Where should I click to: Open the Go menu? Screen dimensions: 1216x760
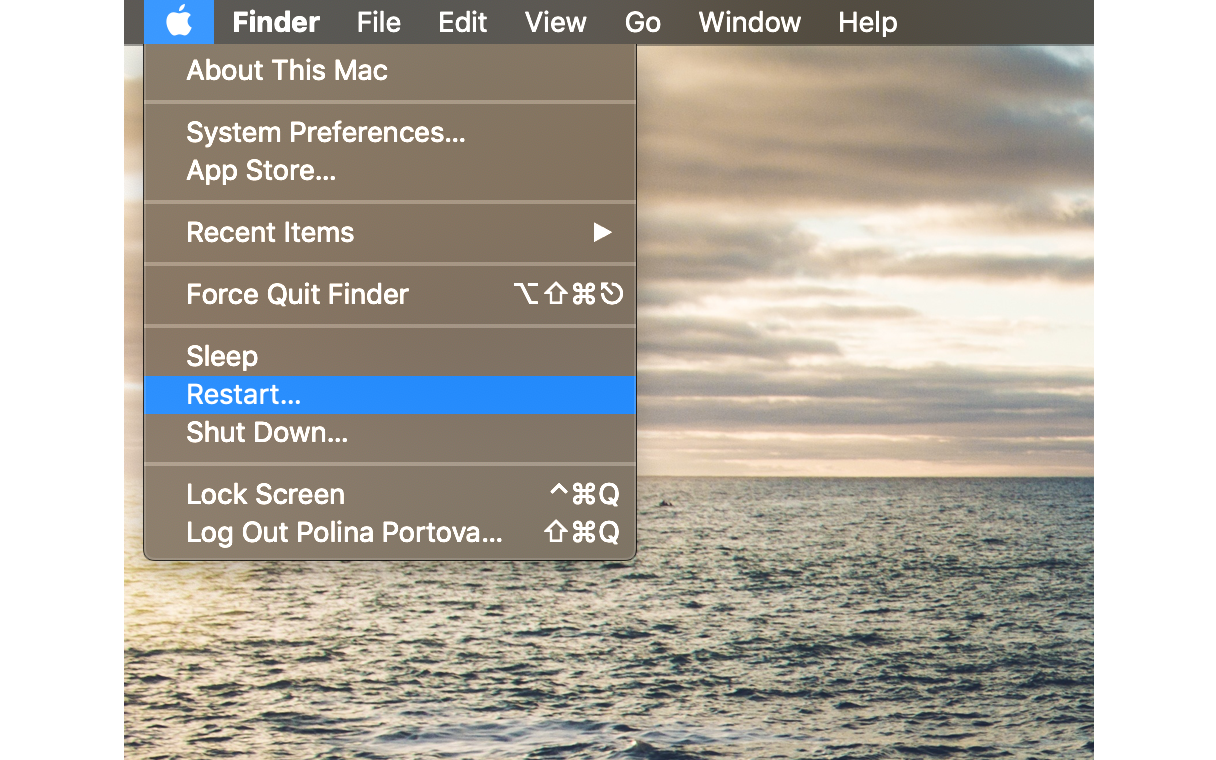(643, 22)
